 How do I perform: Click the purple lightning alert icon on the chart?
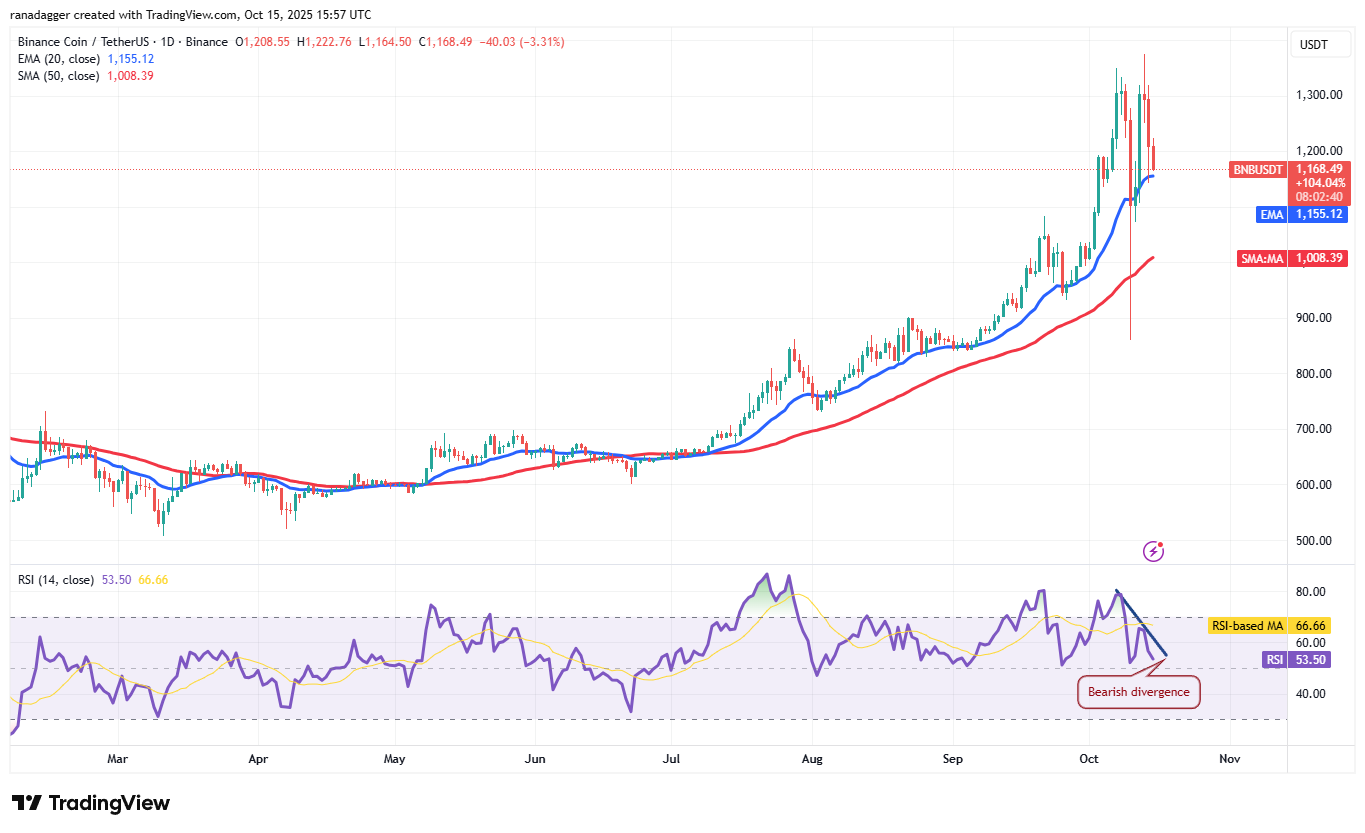pyautogui.click(x=1153, y=551)
